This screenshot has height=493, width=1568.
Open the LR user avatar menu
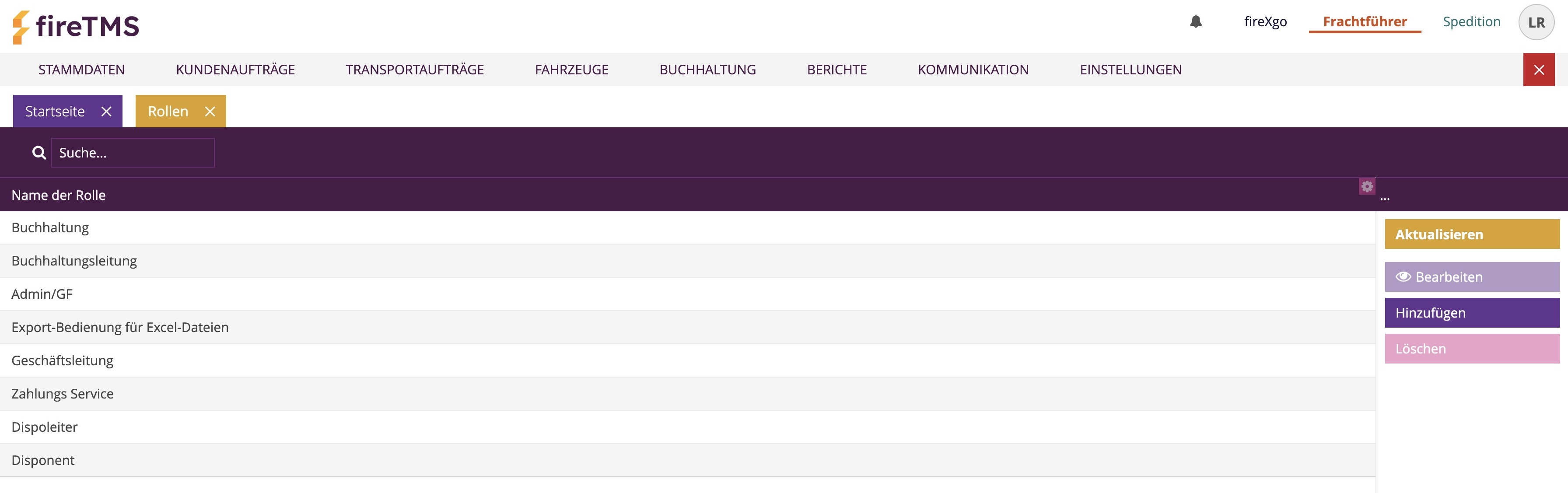pyautogui.click(x=1536, y=22)
